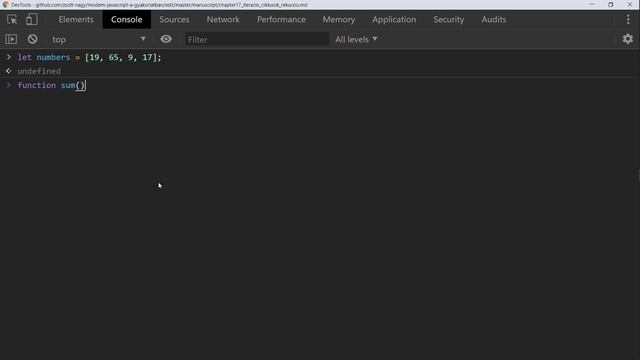Open the Performance tab
640x360 pixels.
(281, 19)
